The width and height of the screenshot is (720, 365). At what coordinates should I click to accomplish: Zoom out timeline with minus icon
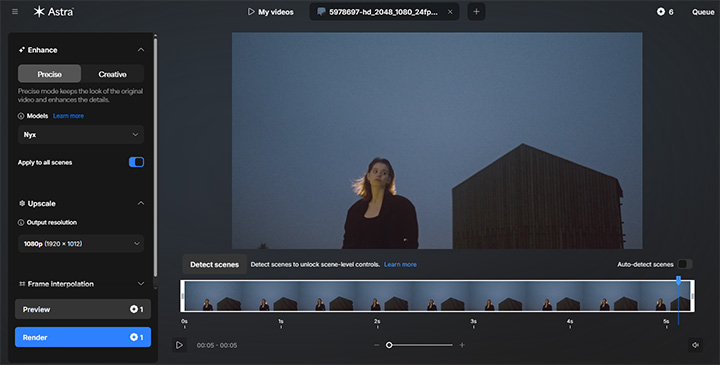377,345
